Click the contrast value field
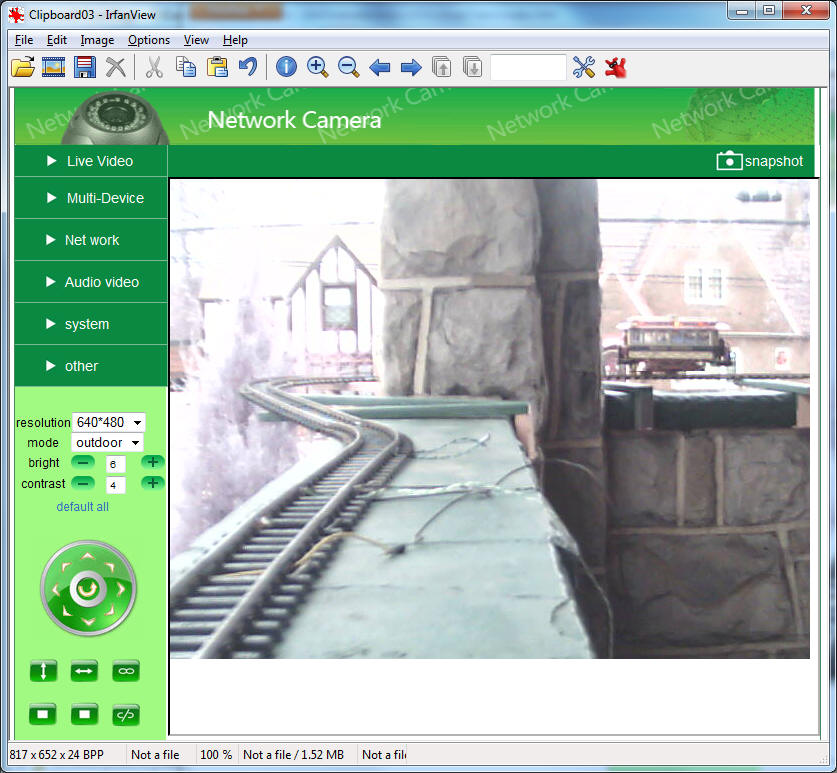Viewport: 837px width, 773px height. [114, 485]
